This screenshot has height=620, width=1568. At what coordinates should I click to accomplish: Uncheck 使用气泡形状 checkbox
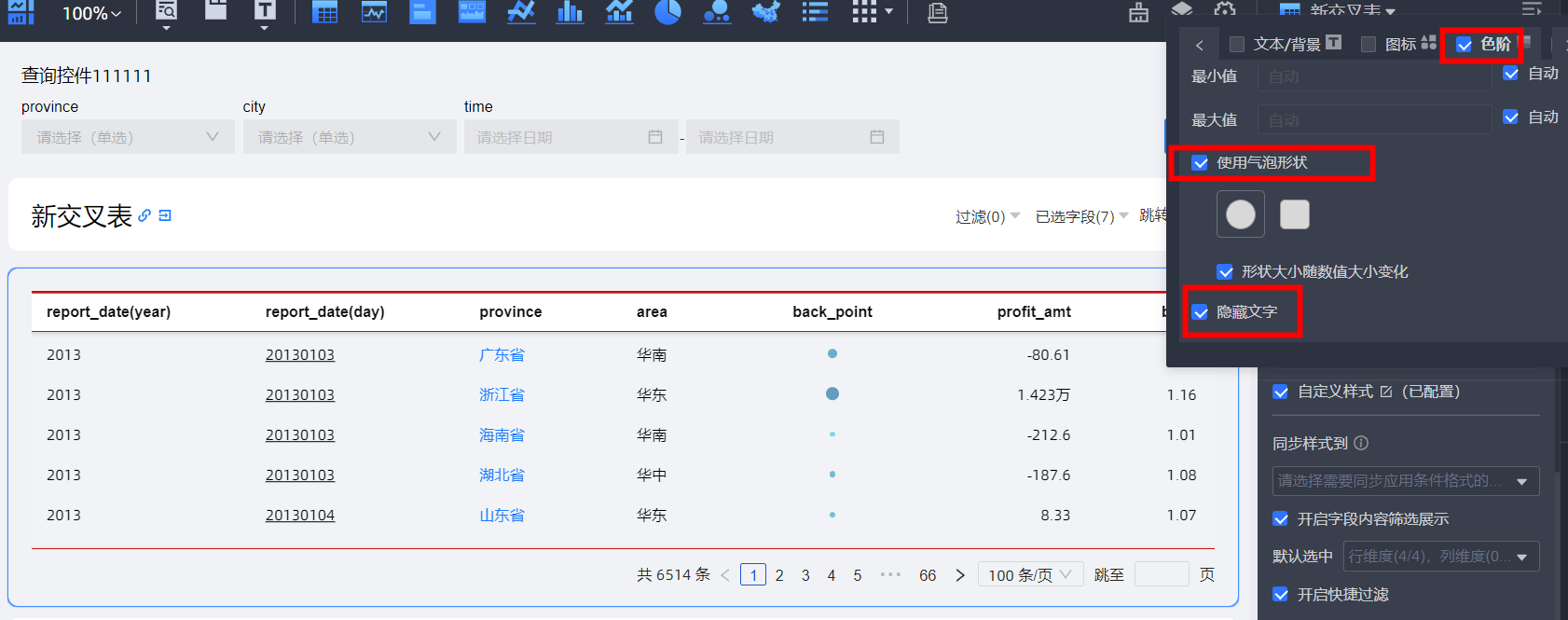(x=1201, y=163)
